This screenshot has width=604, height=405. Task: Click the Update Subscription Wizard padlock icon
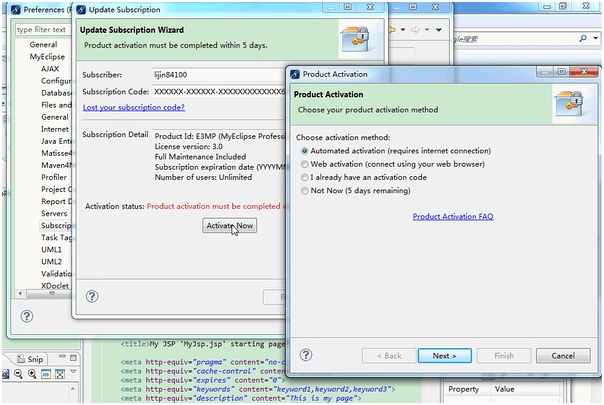(355, 39)
